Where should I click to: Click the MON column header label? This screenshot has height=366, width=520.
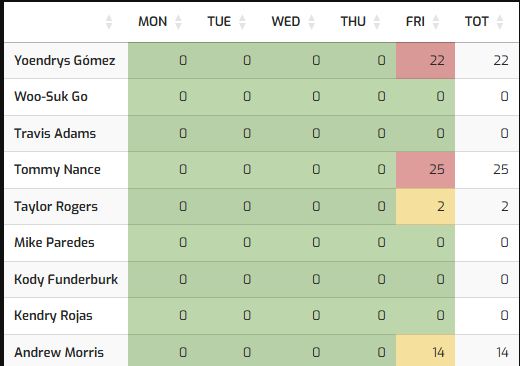(x=153, y=22)
